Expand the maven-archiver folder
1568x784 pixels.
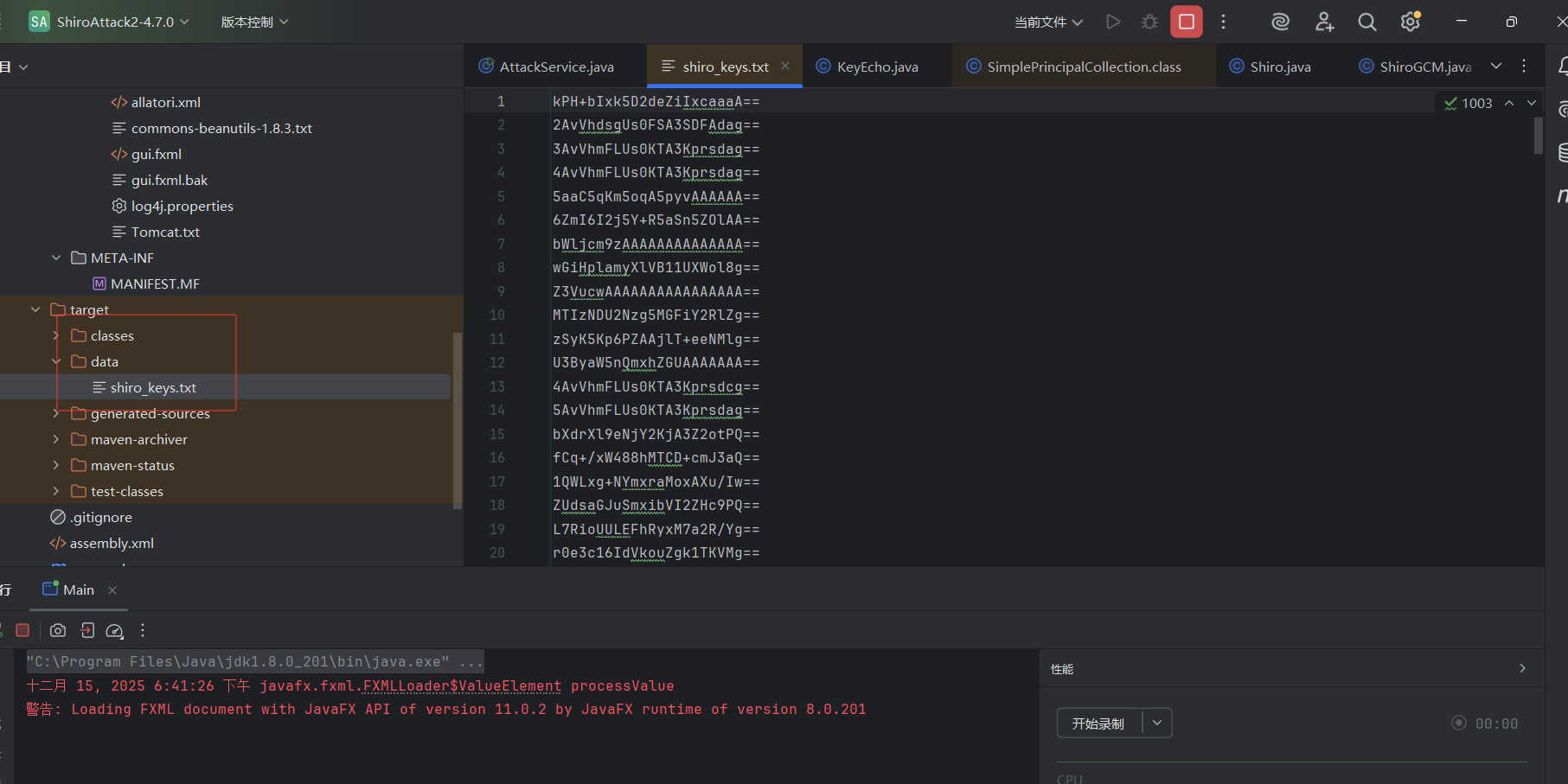point(56,439)
